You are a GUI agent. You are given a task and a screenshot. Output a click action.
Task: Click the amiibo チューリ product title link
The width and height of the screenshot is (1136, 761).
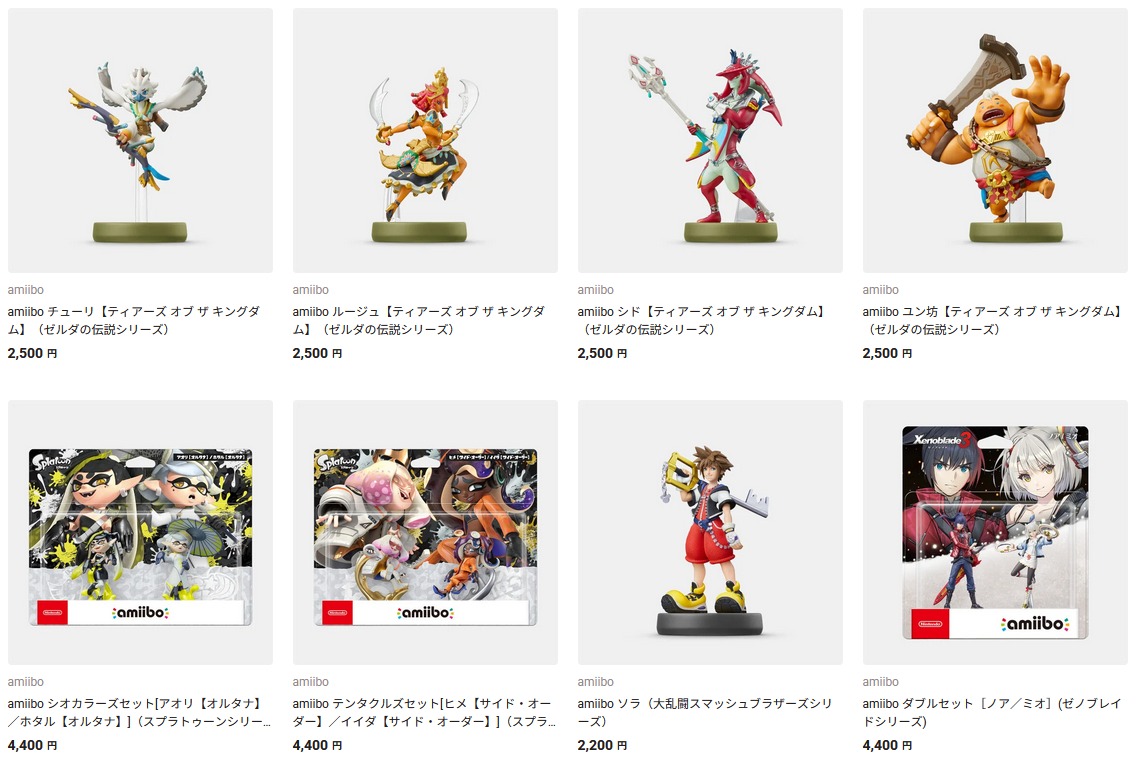point(134,320)
